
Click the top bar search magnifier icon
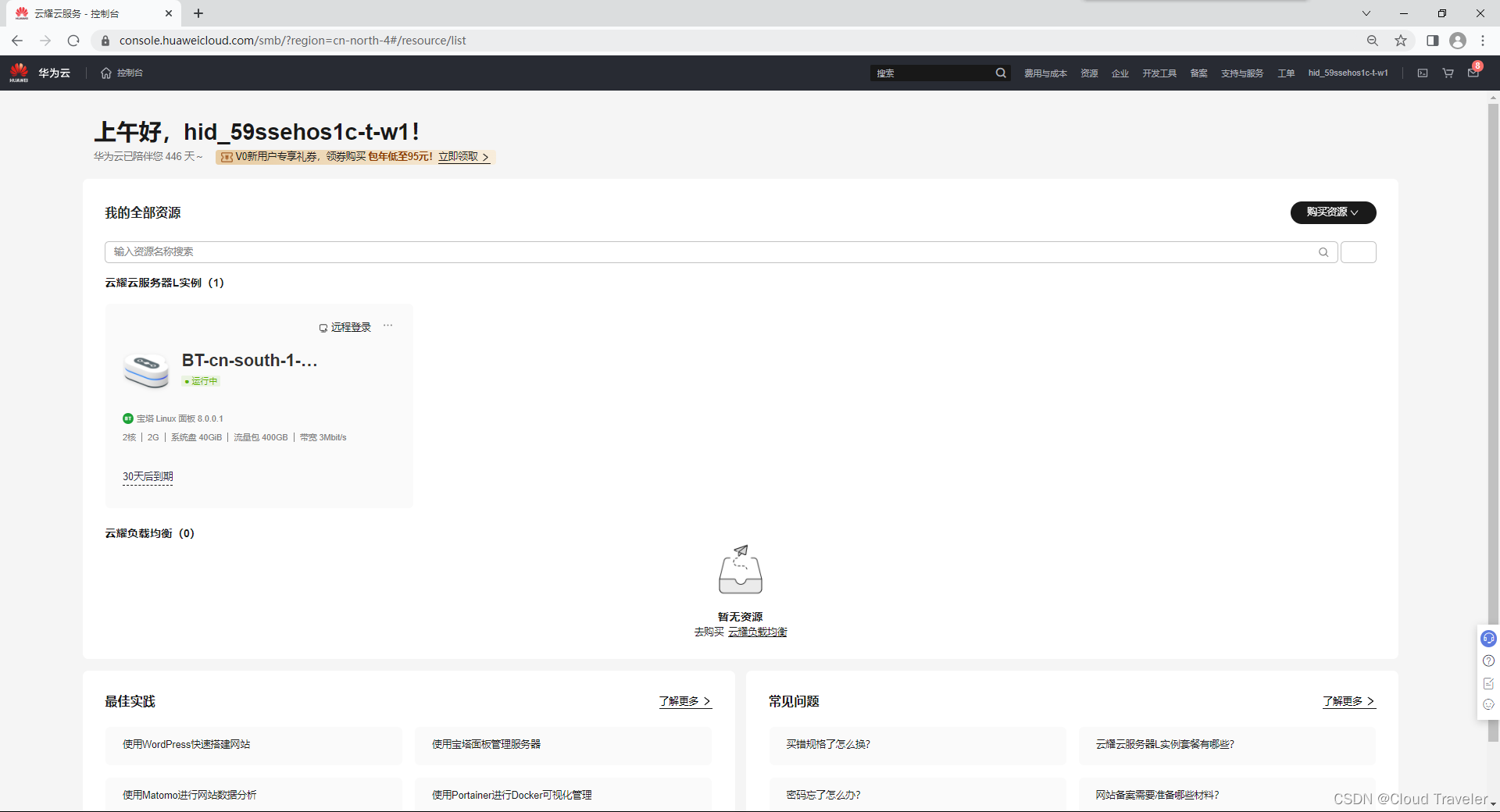coord(1001,73)
